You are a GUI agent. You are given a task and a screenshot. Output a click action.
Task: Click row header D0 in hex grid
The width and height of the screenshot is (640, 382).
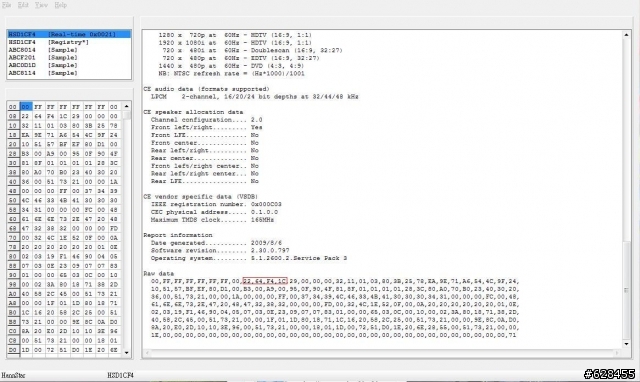pos(13,350)
